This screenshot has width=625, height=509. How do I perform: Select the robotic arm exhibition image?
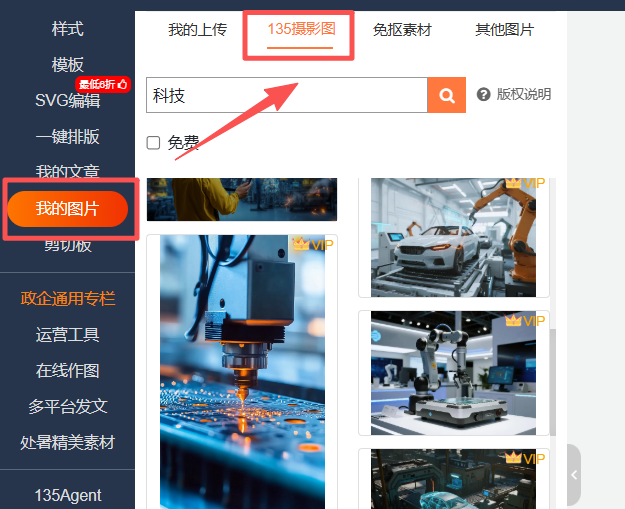453,373
